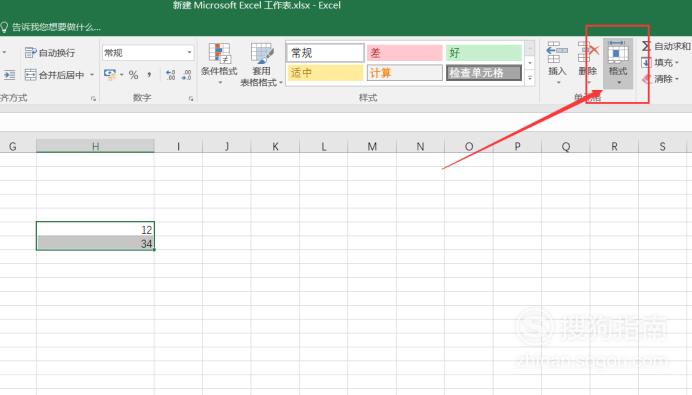
Task: Open the number format dialog launcher
Action: point(191,99)
